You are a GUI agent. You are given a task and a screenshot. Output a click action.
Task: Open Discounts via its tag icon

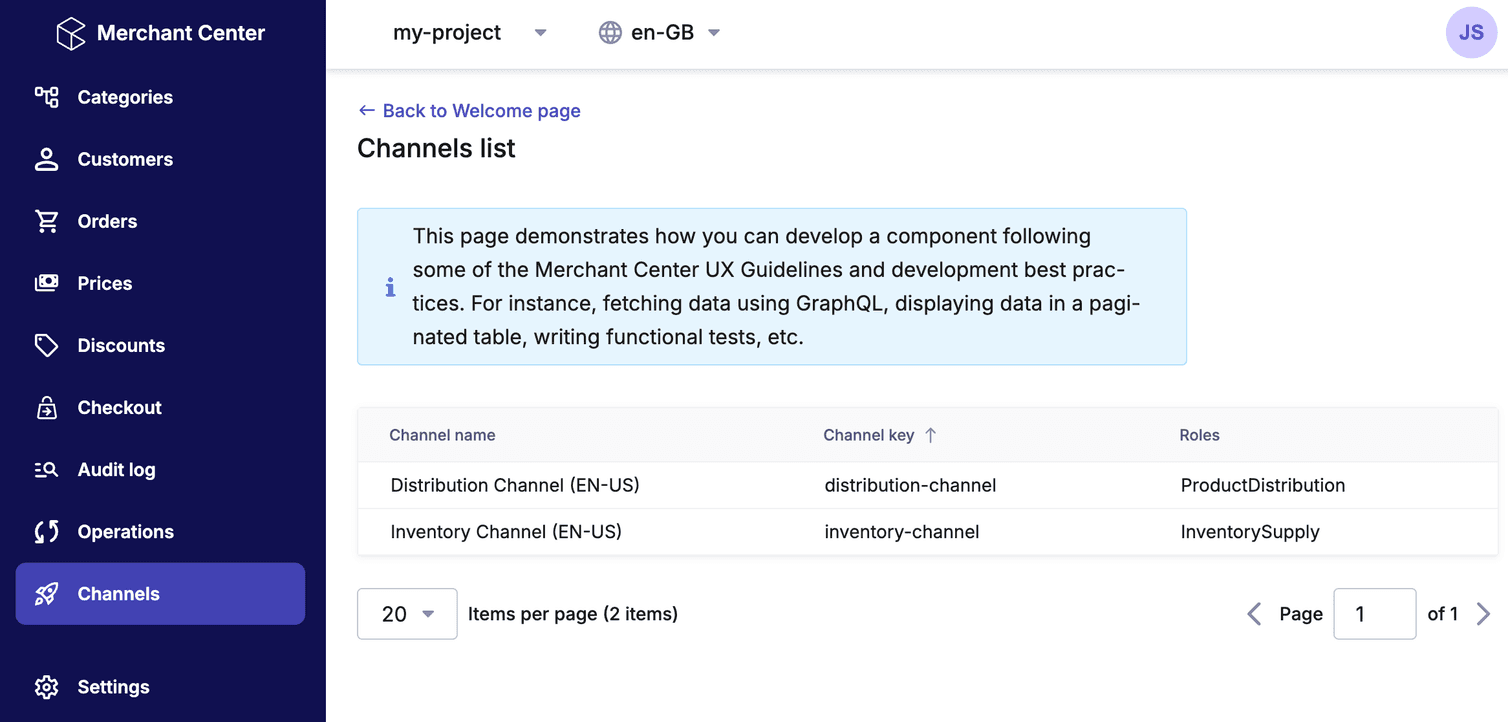pyautogui.click(x=46, y=345)
